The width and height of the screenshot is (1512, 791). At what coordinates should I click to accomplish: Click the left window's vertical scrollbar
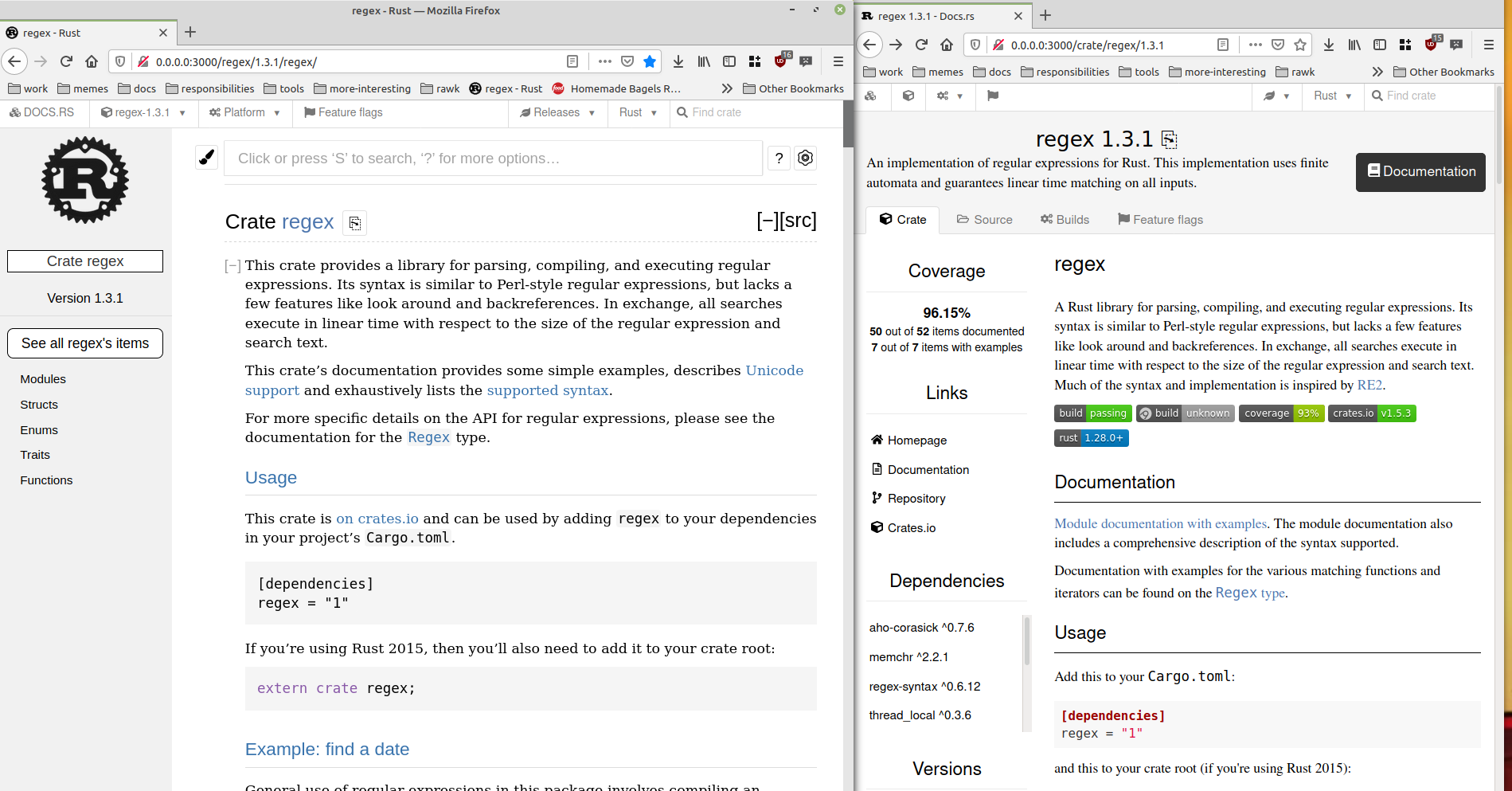coord(848,123)
